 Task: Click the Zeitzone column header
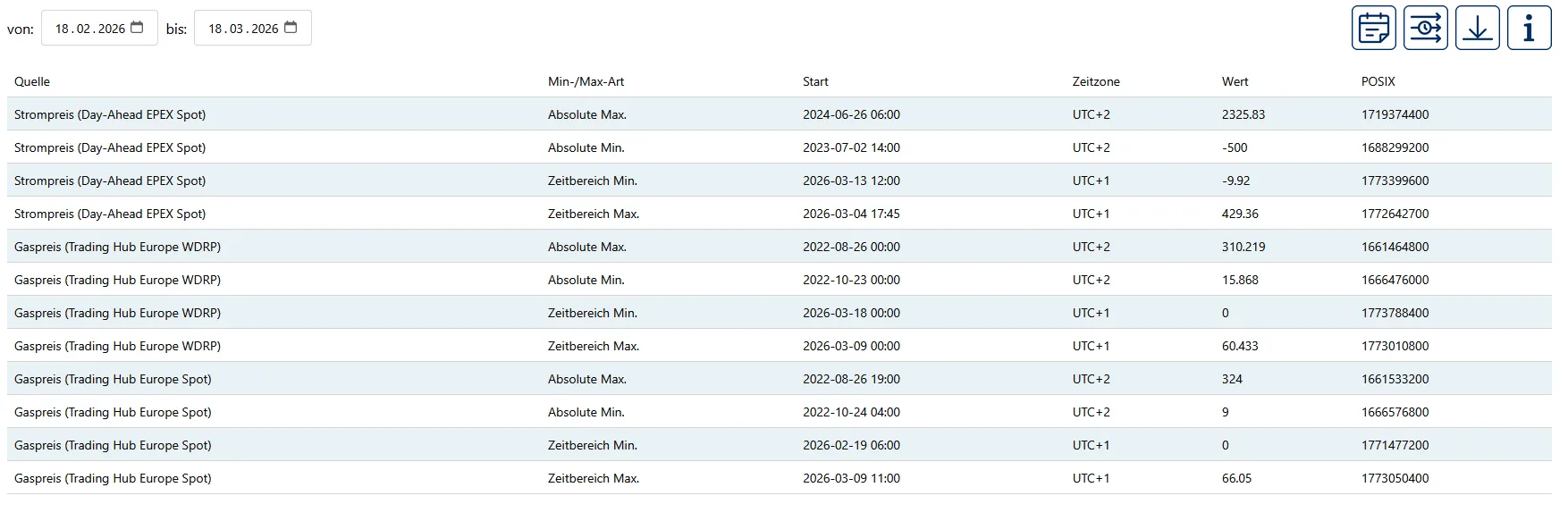[x=1096, y=81]
